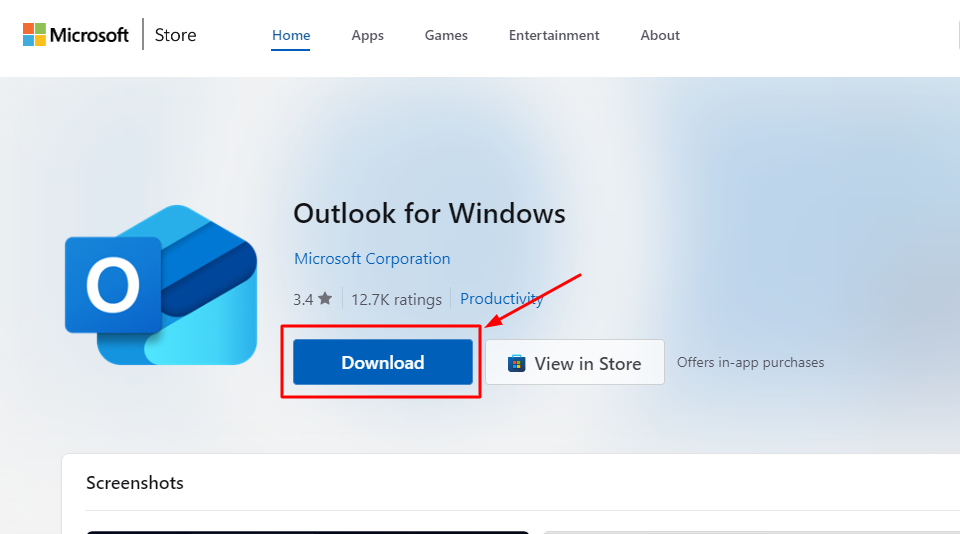
Task: Click the Download button
Action: tap(383, 362)
